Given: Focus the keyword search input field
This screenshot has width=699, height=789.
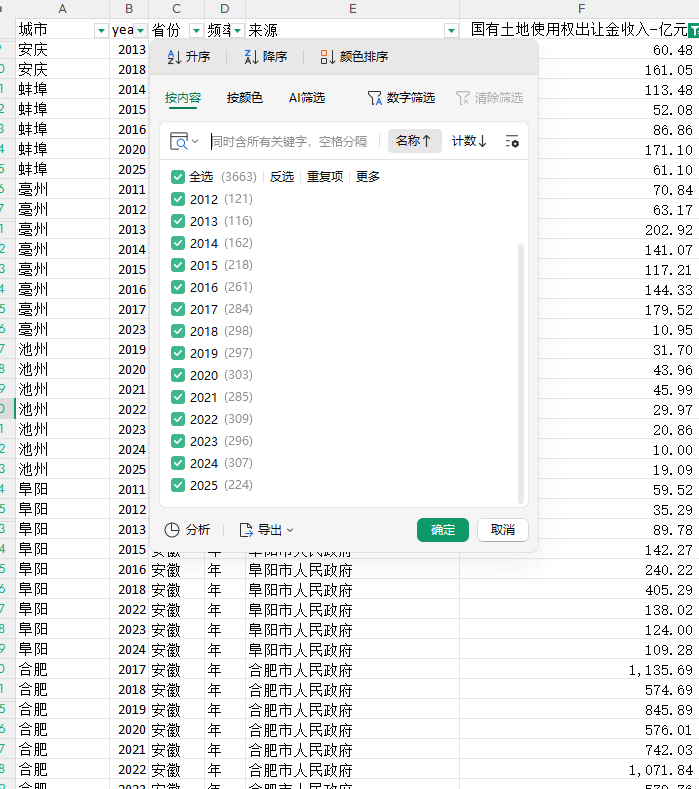Looking at the screenshot, I should click(289, 141).
